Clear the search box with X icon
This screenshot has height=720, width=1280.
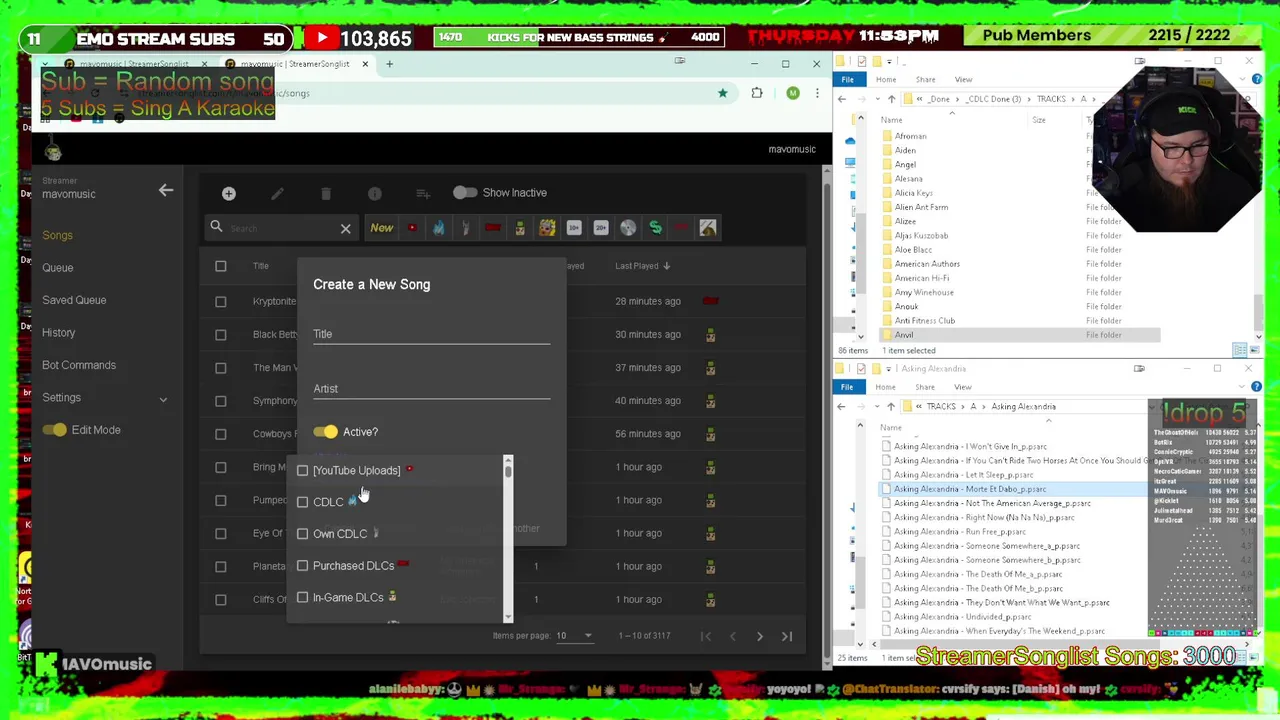pos(345,228)
